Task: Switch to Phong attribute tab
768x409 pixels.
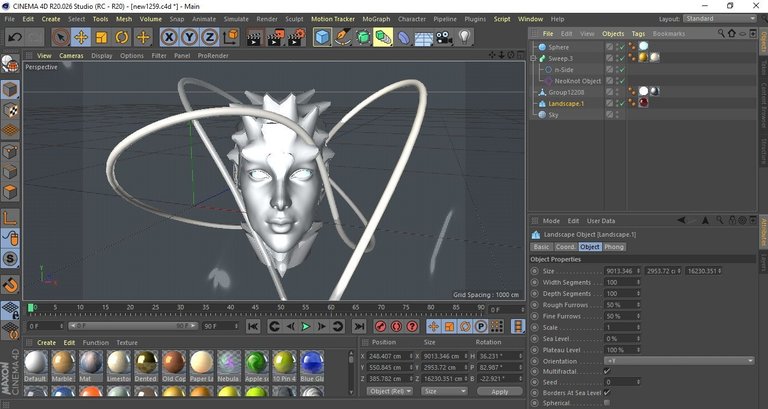Action: 614,247
